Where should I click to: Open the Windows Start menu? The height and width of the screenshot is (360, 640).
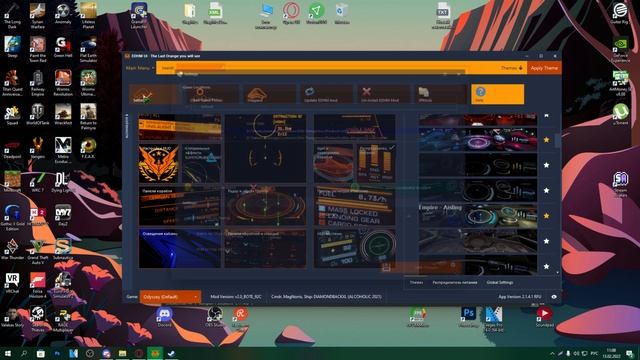pyautogui.click(x=8, y=353)
